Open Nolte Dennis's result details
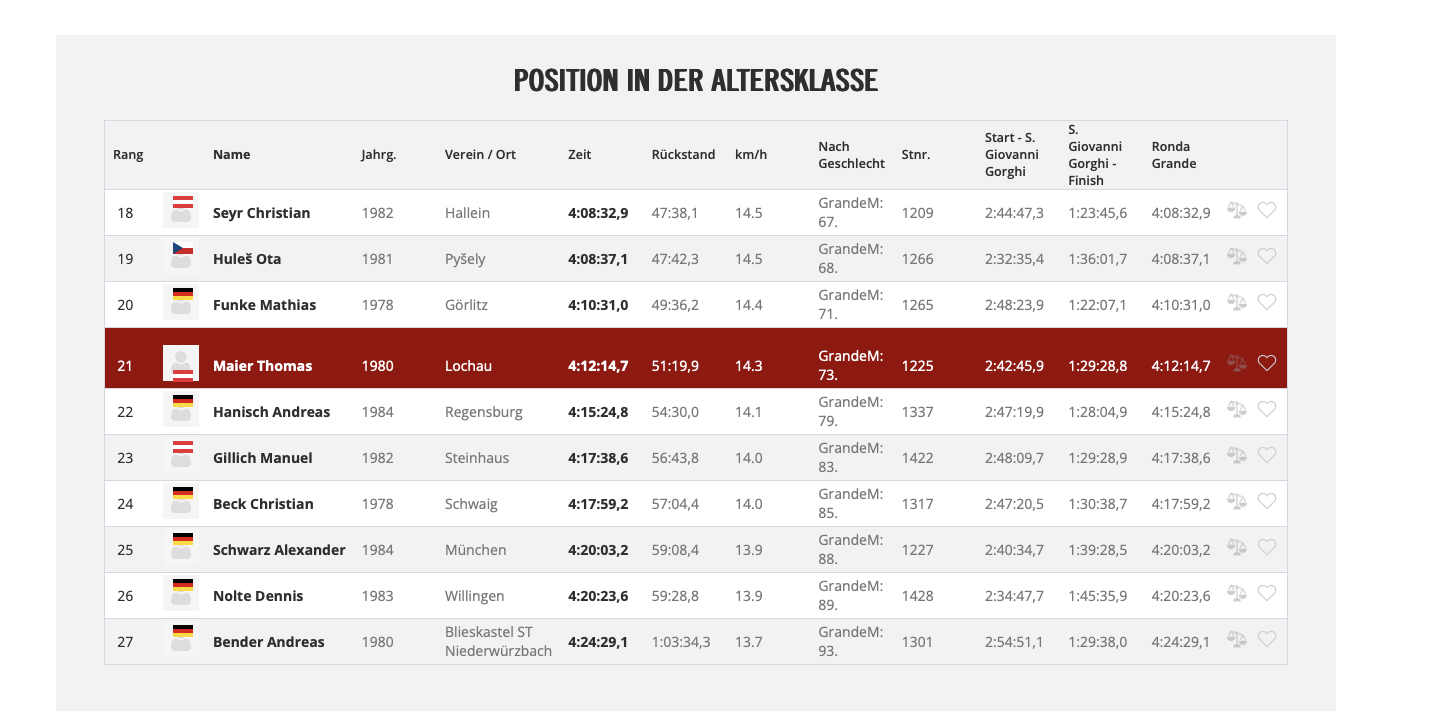This screenshot has height=711, width=1429. coord(258,596)
